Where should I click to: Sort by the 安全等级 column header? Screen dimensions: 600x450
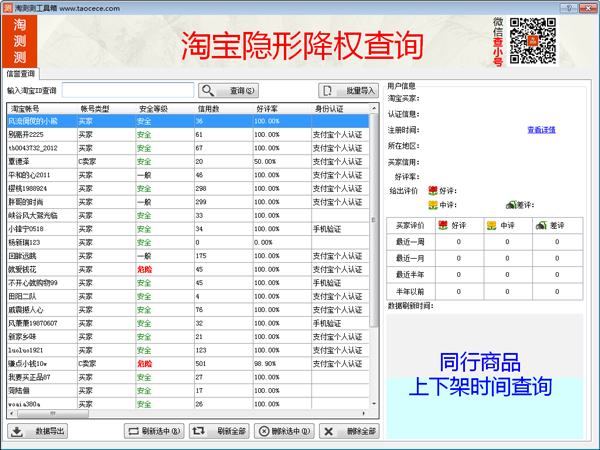tap(165, 109)
